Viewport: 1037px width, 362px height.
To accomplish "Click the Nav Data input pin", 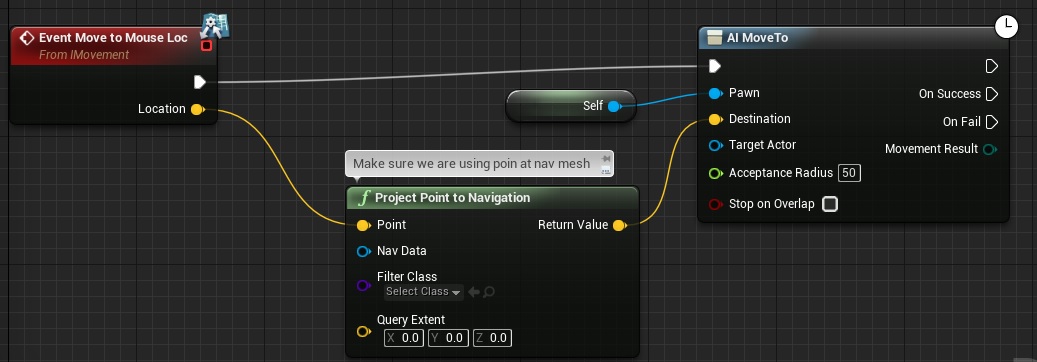I will tap(363, 251).
